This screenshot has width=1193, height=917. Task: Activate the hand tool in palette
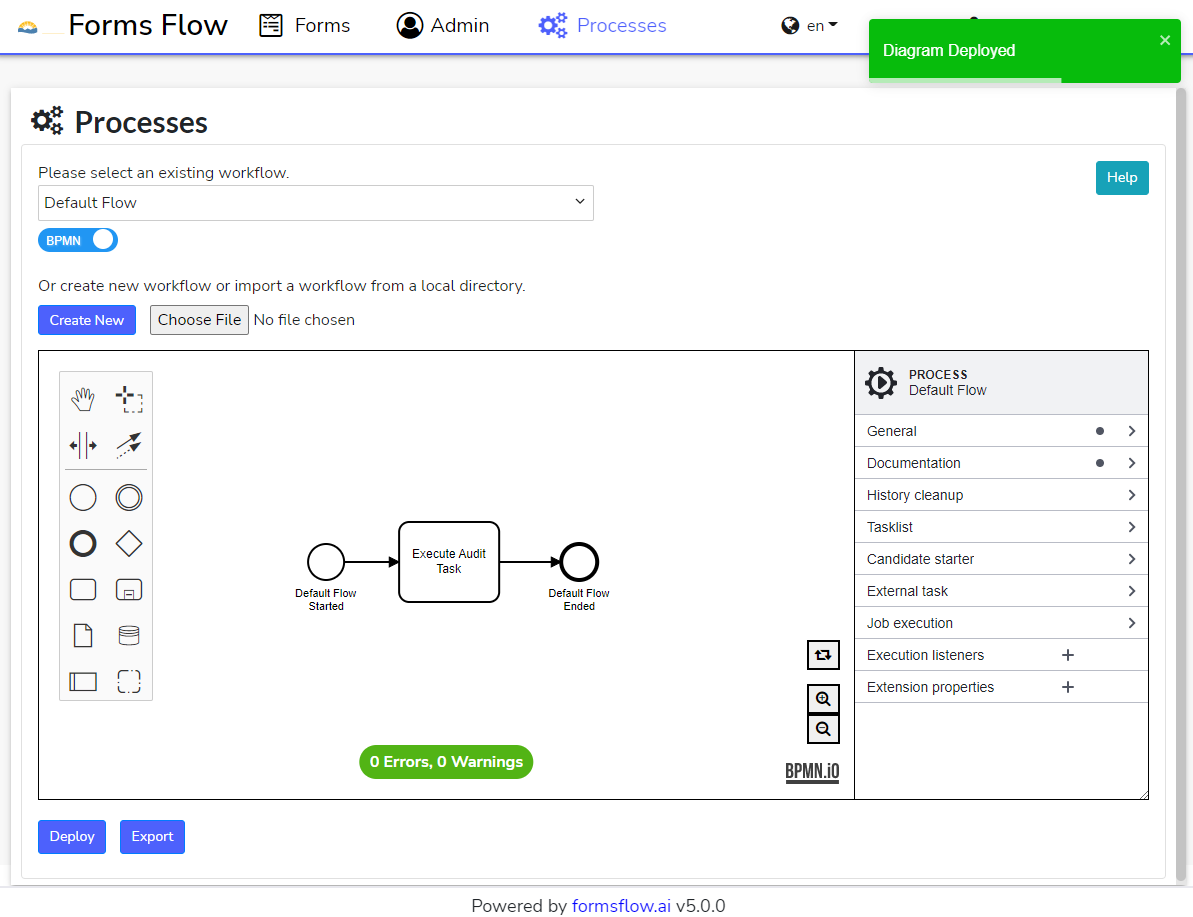coord(83,400)
